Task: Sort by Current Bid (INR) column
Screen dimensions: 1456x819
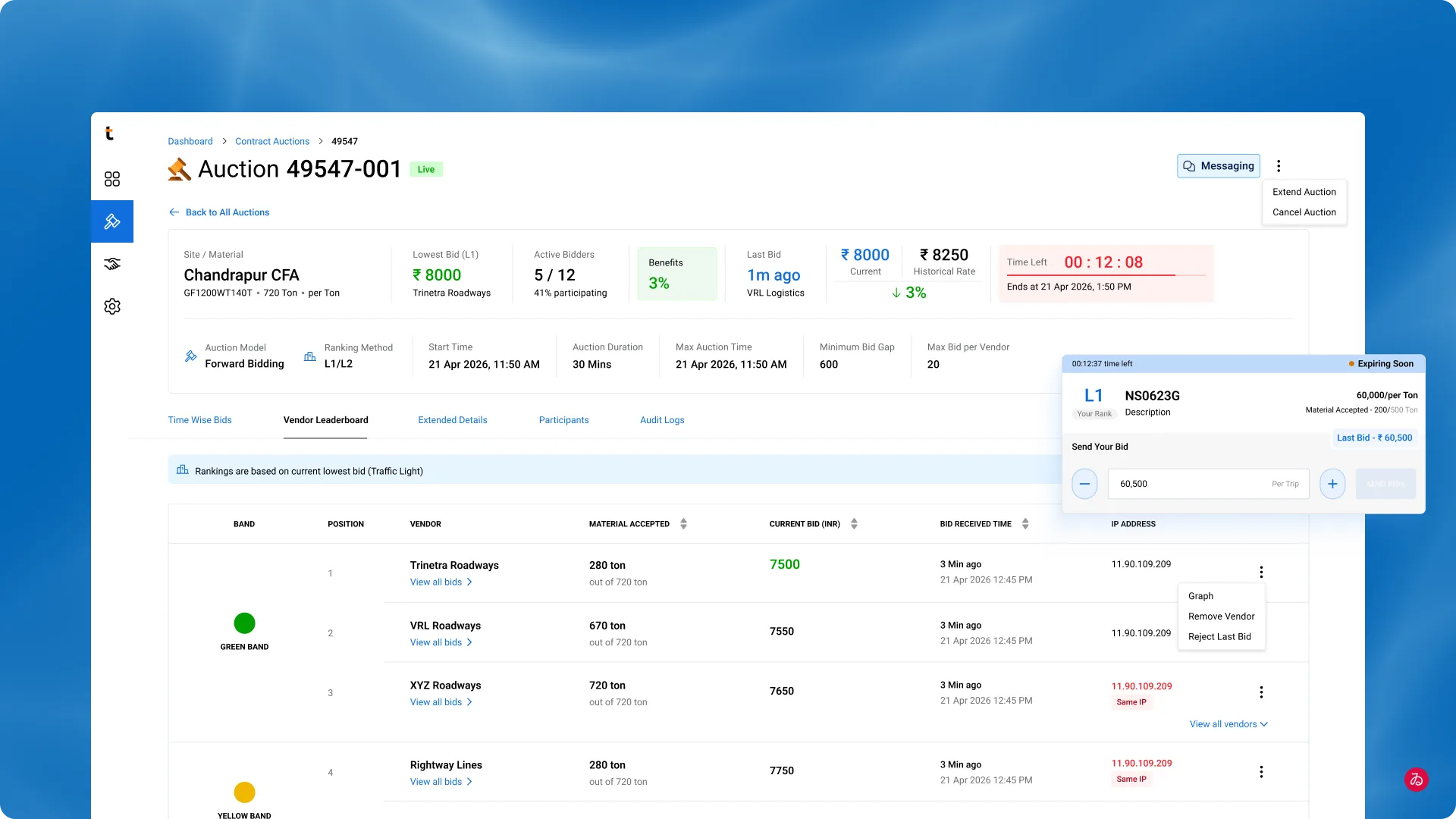Action: coord(854,524)
